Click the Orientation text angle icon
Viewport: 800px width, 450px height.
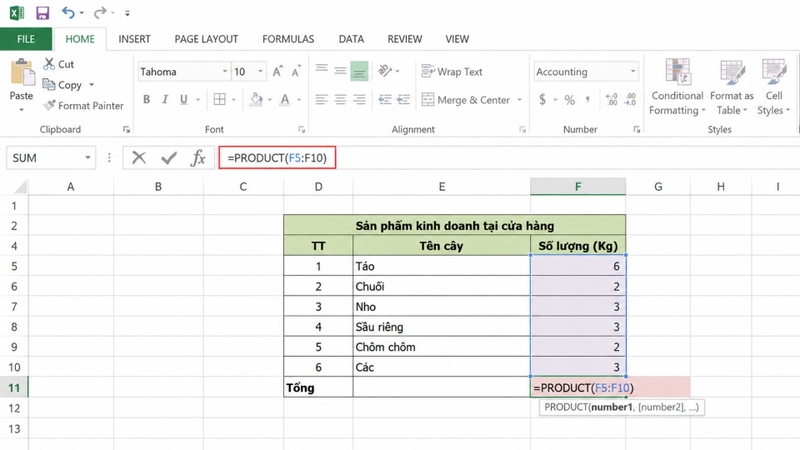pyautogui.click(x=385, y=71)
